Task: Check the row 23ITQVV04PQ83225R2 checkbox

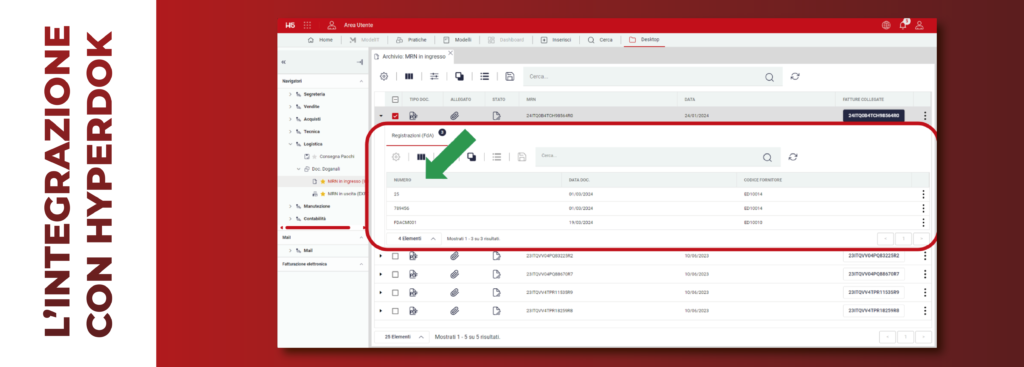Action: 395,256
